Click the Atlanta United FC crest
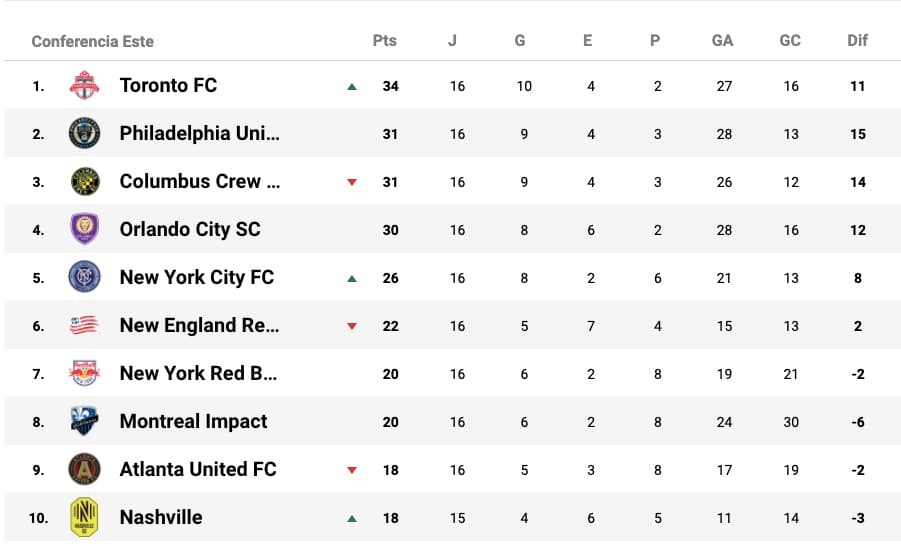Image resolution: width=901 pixels, height=548 pixels. pyautogui.click(x=84, y=470)
